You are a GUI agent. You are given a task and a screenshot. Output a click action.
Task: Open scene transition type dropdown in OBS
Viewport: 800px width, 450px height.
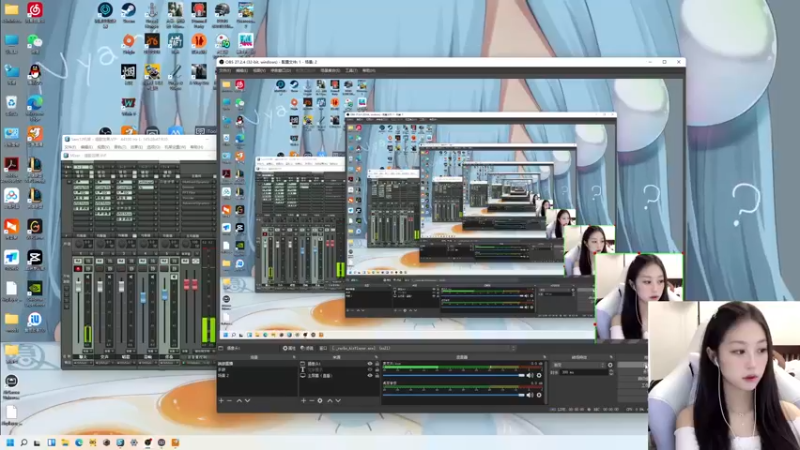pyautogui.click(x=579, y=365)
